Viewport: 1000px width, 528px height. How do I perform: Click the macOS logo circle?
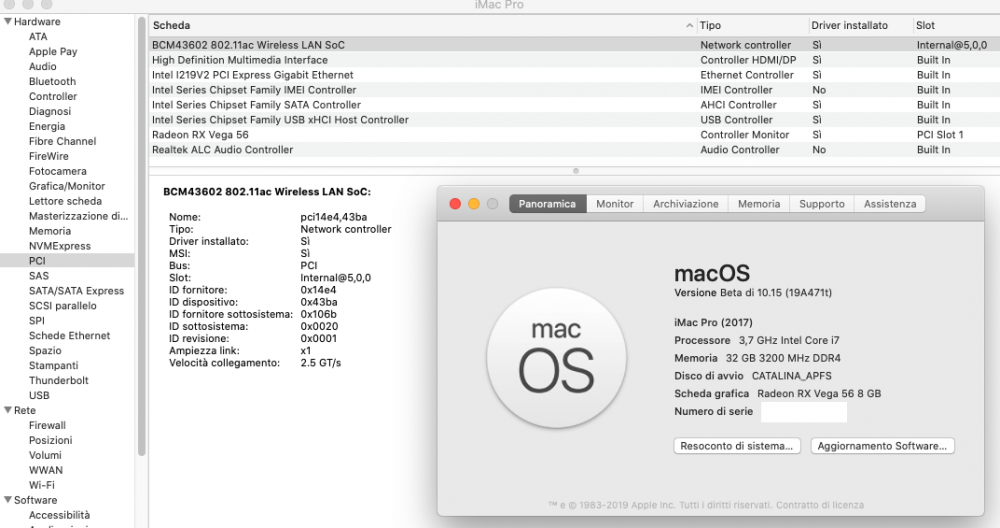click(556, 358)
